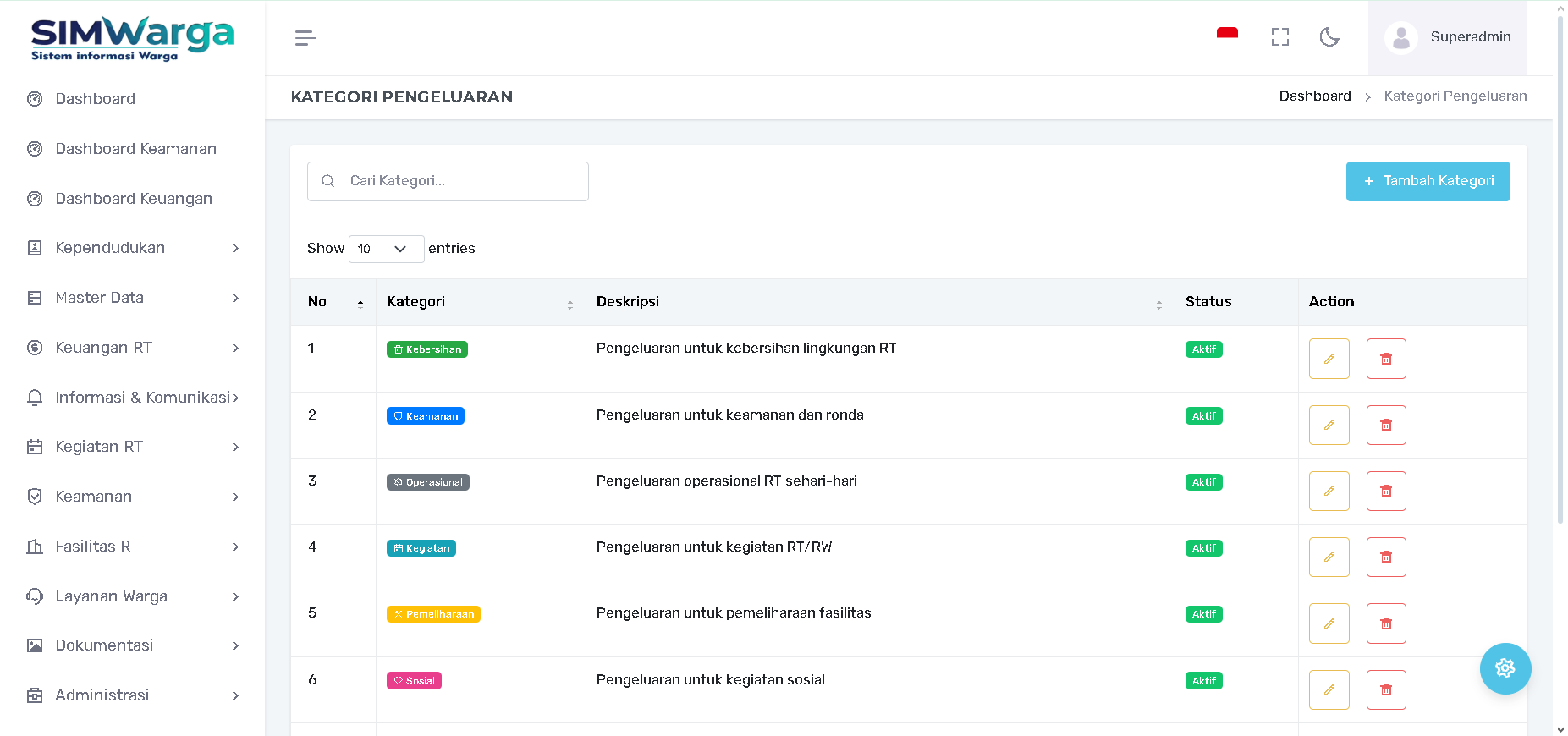The width and height of the screenshot is (1568, 736).
Task: Expand the Master Data menu
Action: click(x=133, y=298)
